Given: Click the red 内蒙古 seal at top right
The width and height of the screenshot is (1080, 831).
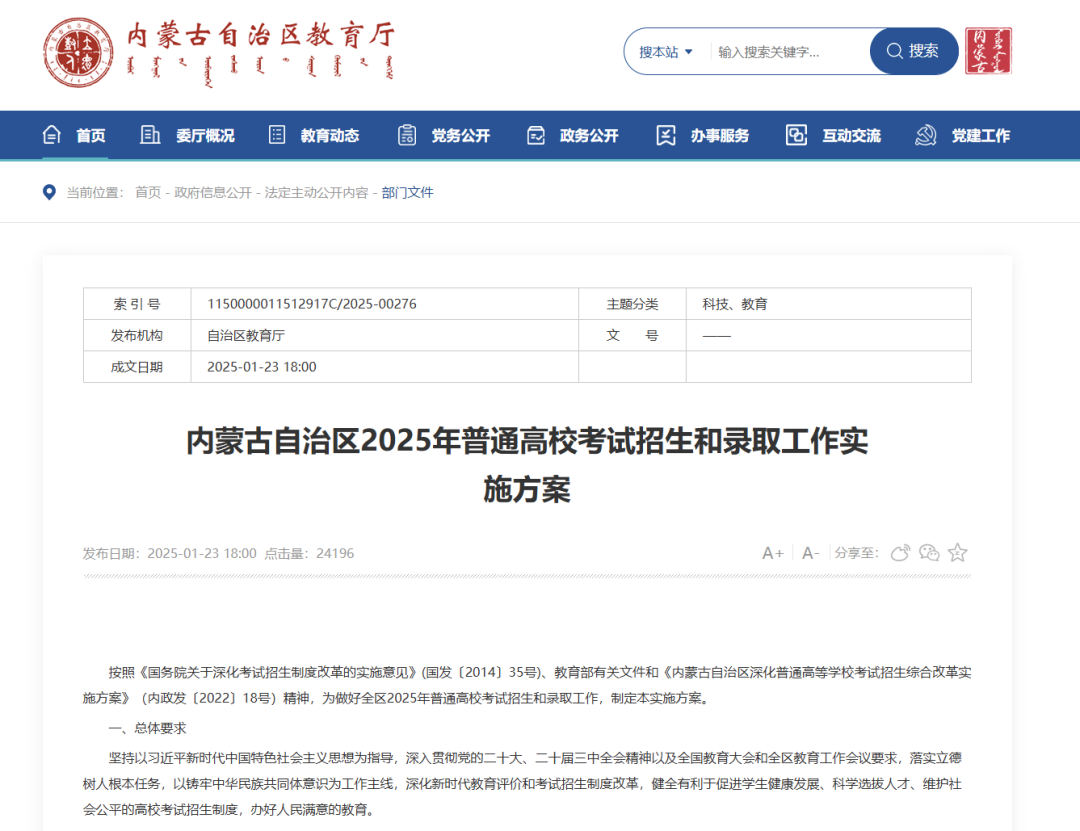Looking at the screenshot, I should [988, 49].
